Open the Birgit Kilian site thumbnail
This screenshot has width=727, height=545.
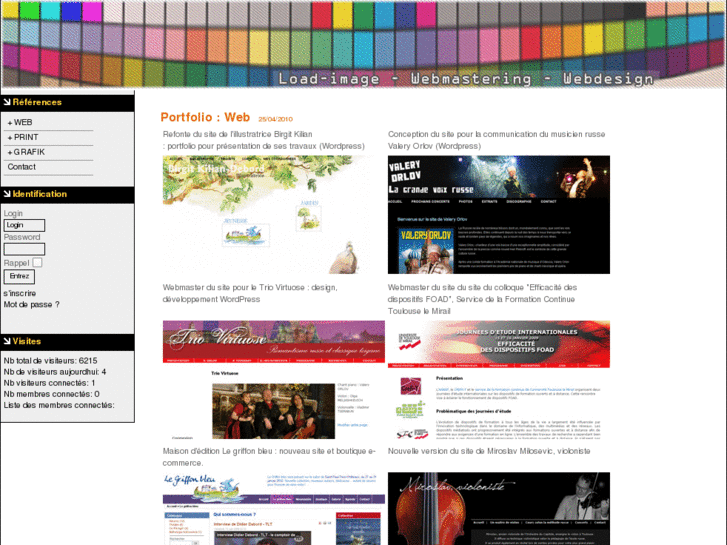point(274,215)
